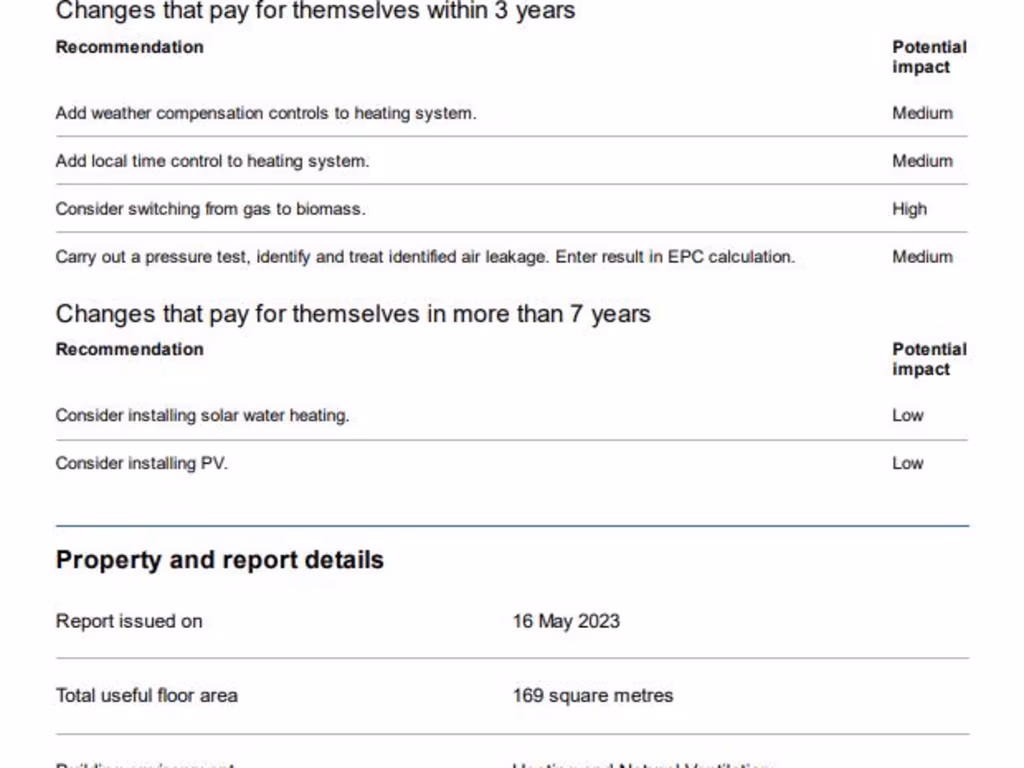This screenshot has height=768, width=1024.
Task: Click the 'Total useful floor area' label
Action: 146,695
